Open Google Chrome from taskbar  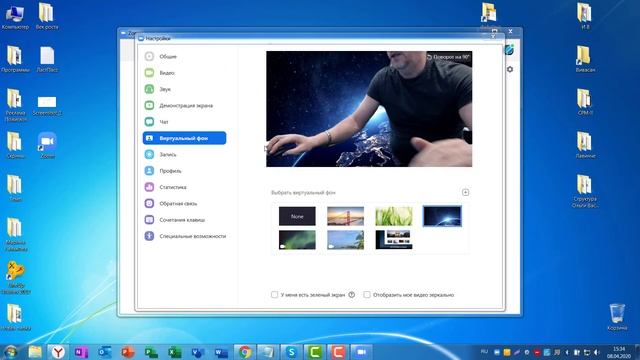(244, 352)
